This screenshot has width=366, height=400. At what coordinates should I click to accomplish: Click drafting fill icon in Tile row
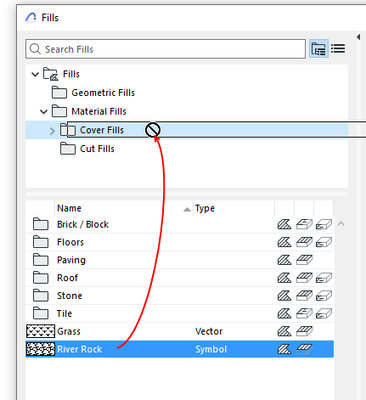pyautogui.click(x=284, y=313)
